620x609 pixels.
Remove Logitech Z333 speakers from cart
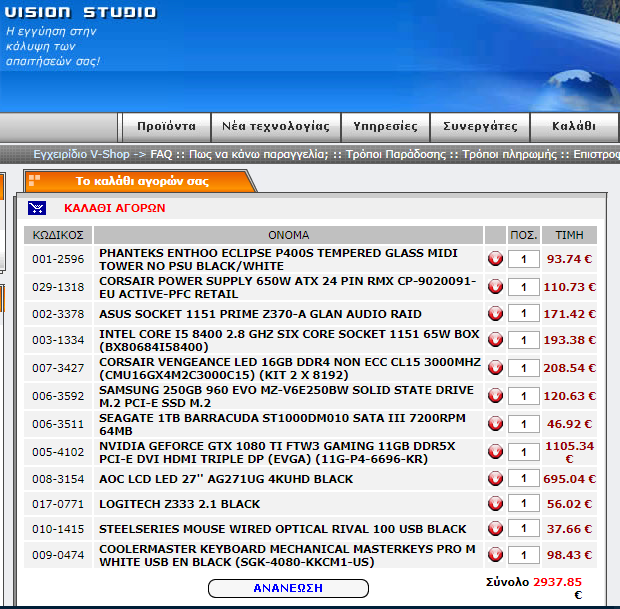[x=495, y=504]
